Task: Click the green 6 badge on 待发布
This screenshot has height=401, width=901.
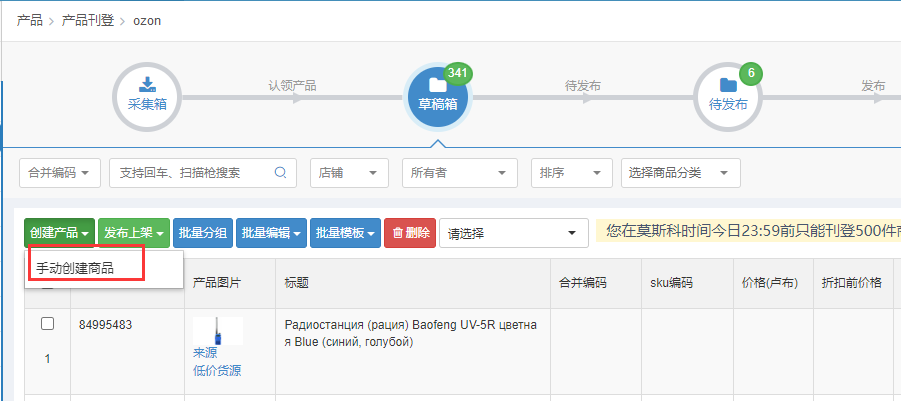Action: (751, 74)
